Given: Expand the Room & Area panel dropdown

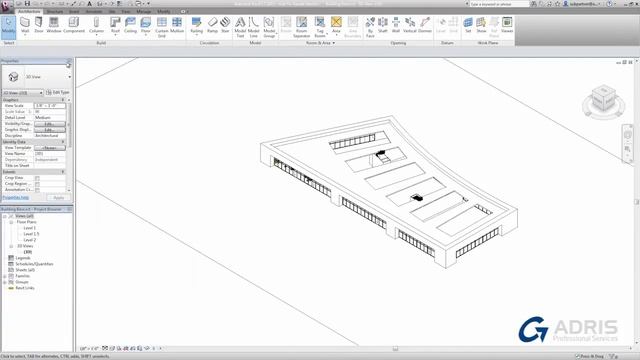Looking at the screenshot, I should point(320,43).
